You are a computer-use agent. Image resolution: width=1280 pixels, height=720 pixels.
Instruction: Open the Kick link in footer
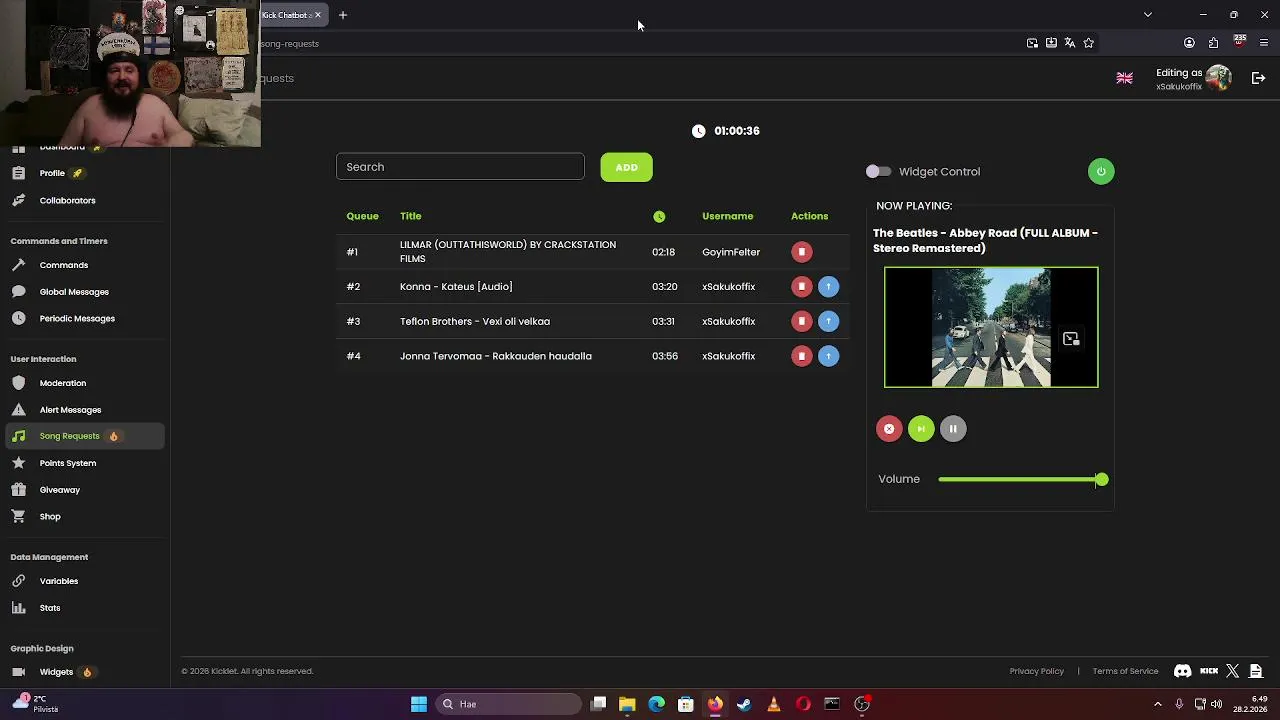(x=1209, y=671)
